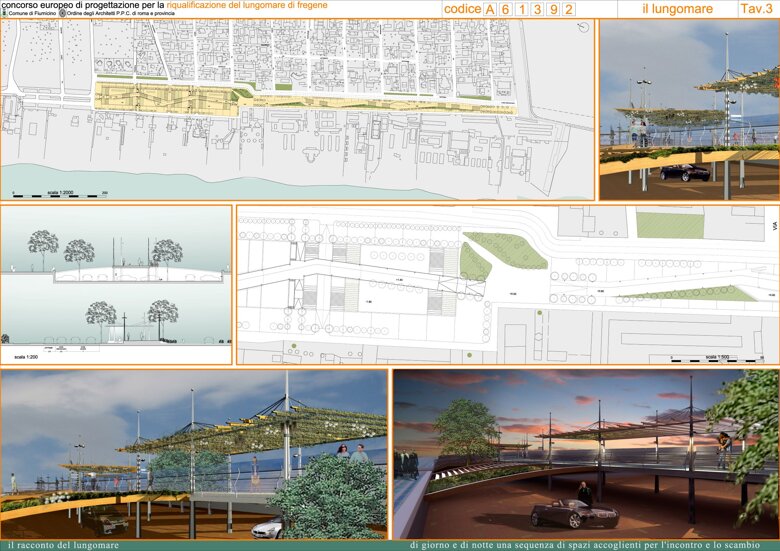The height and width of the screenshot is (551, 780).
Task: Open the daytime pergola render thumbnail
Action: coord(194,454)
